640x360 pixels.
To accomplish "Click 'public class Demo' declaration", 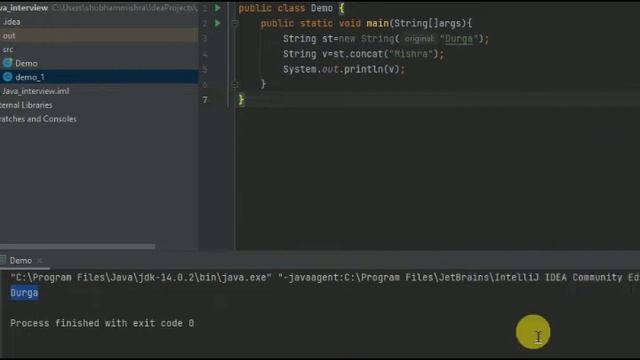I will (285, 8).
